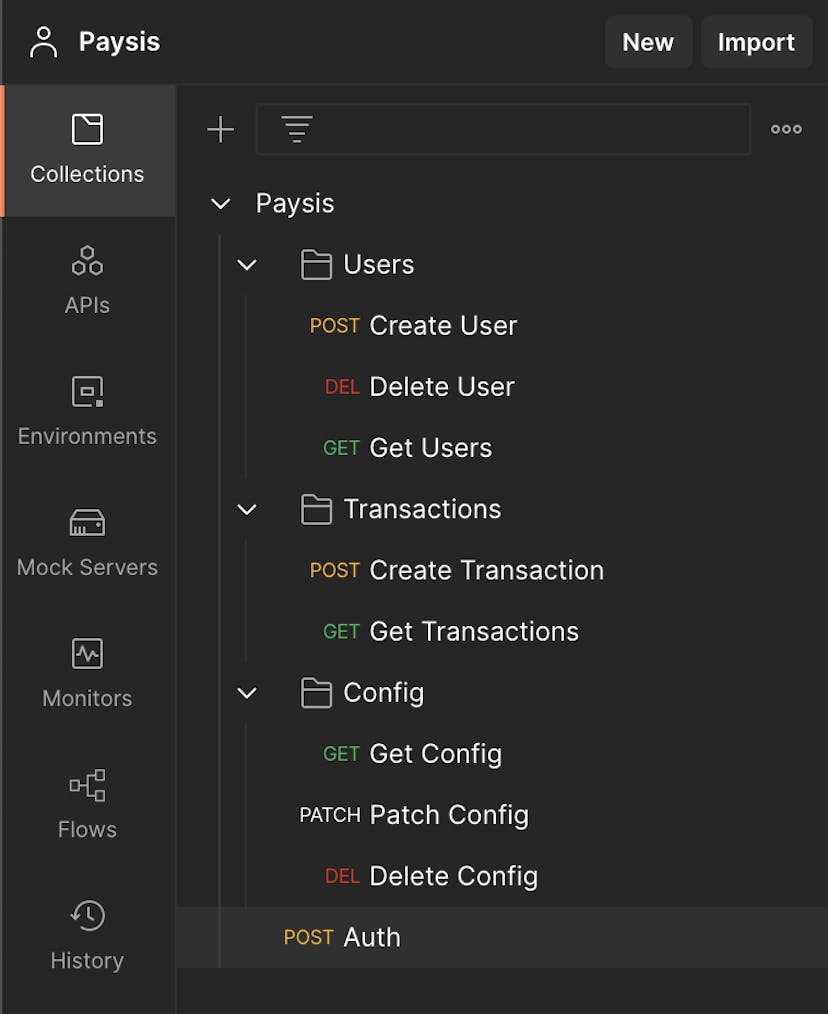Image resolution: width=828 pixels, height=1014 pixels.
Task: Collapse the Transactions folder
Action: click(247, 509)
